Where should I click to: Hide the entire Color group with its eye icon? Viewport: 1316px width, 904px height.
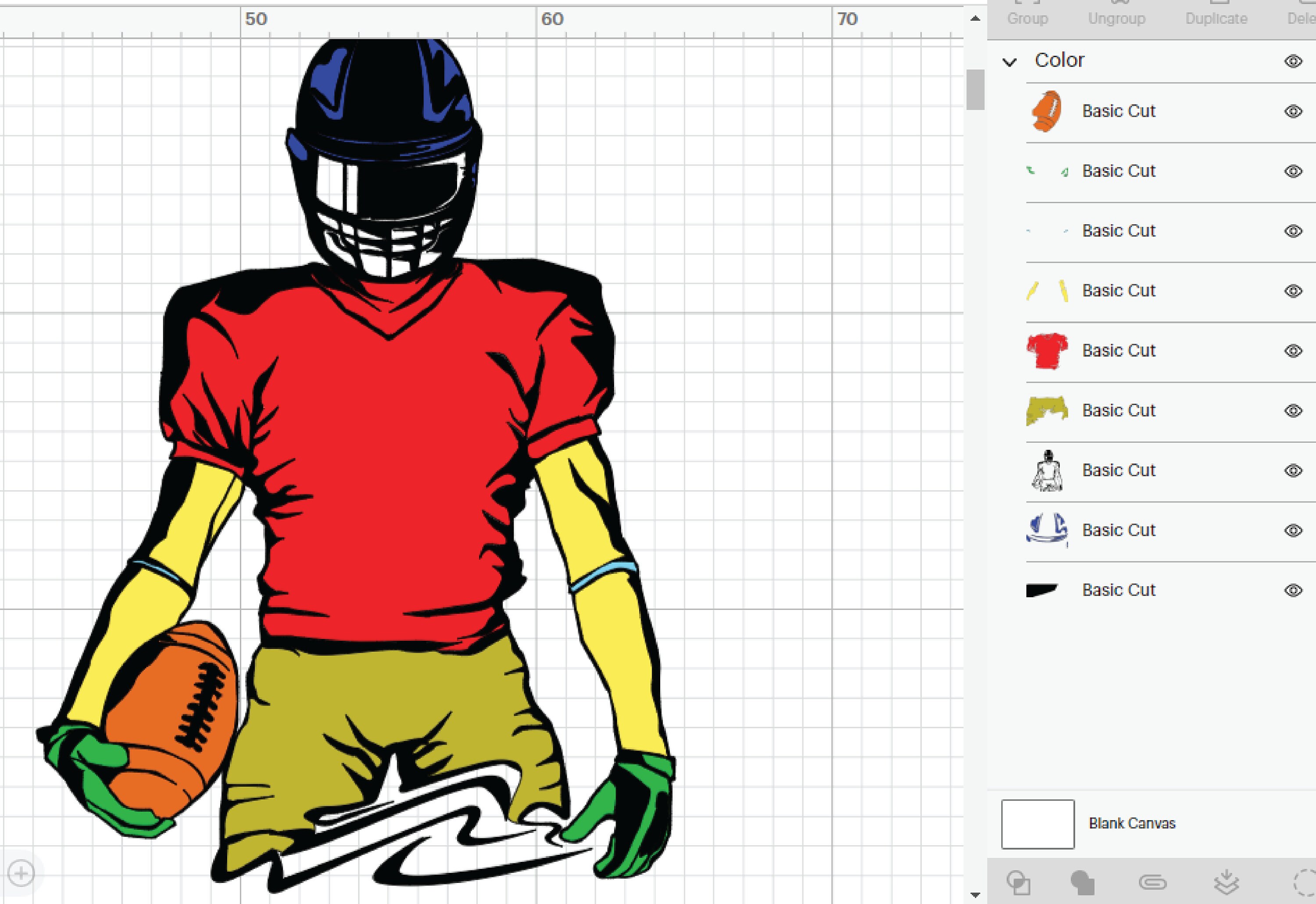pos(1293,61)
